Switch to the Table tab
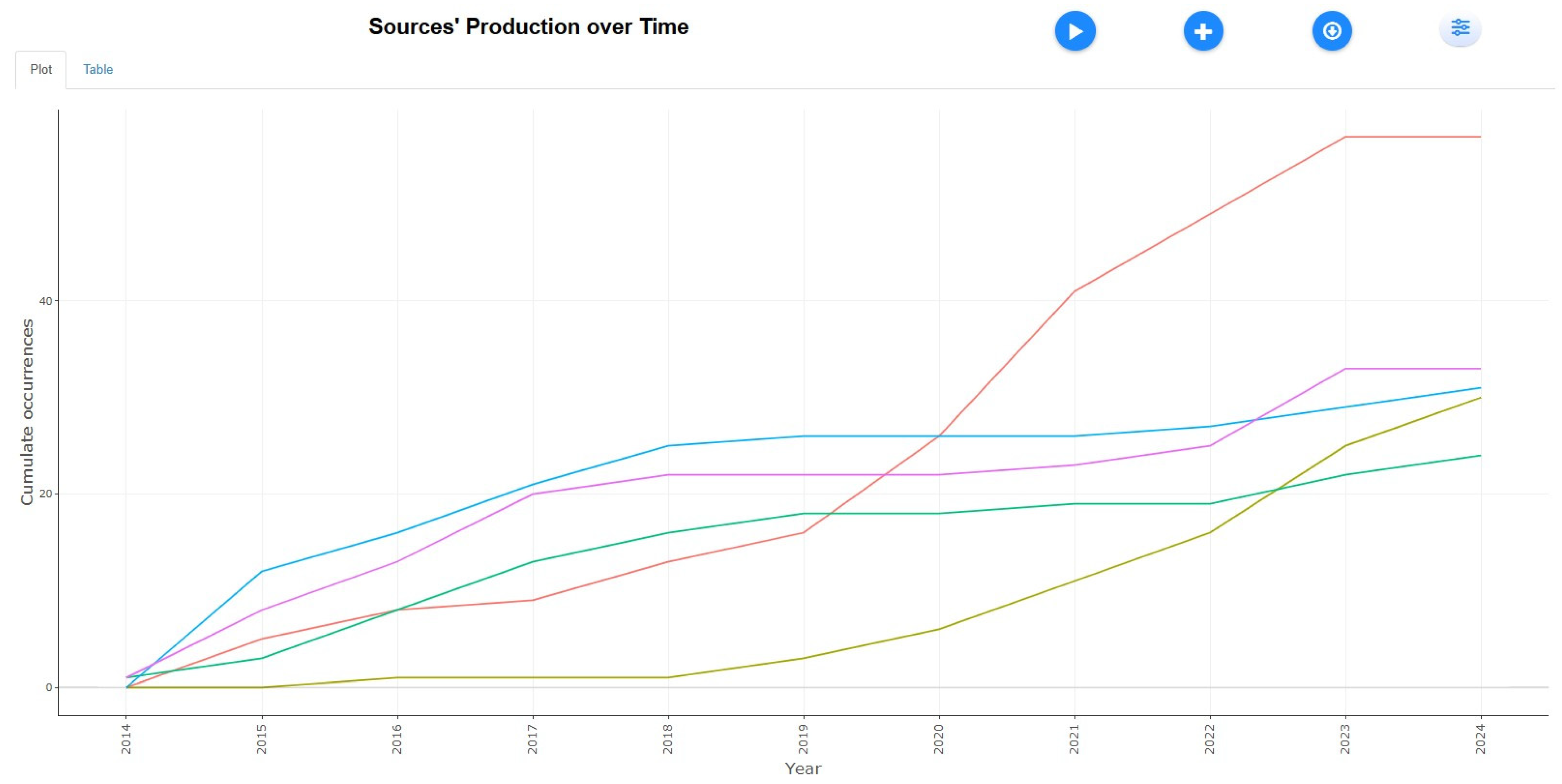This screenshot has width=1562, height=784. click(x=98, y=69)
